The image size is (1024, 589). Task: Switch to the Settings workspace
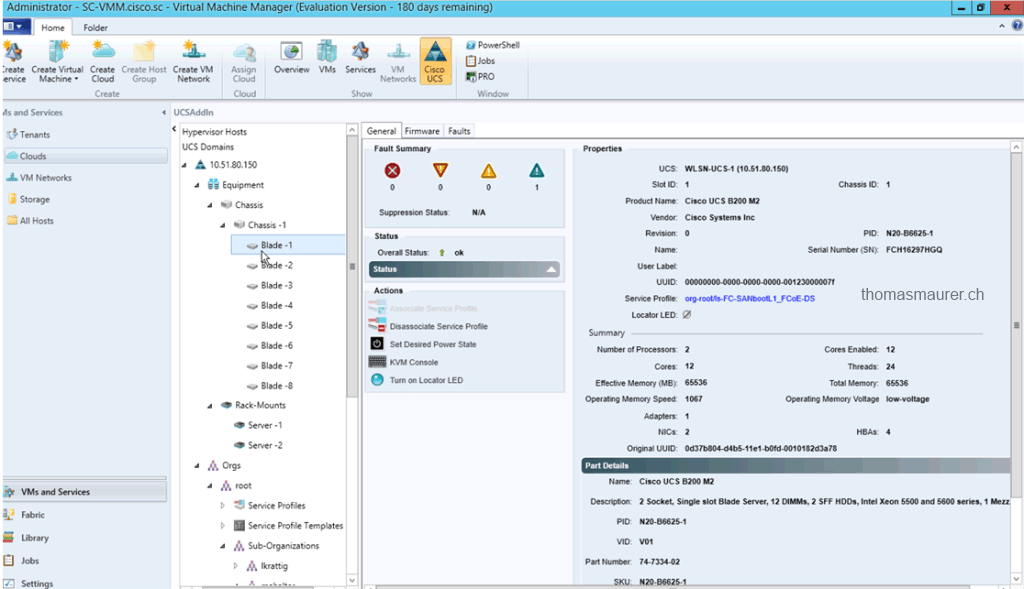(x=29, y=583)
